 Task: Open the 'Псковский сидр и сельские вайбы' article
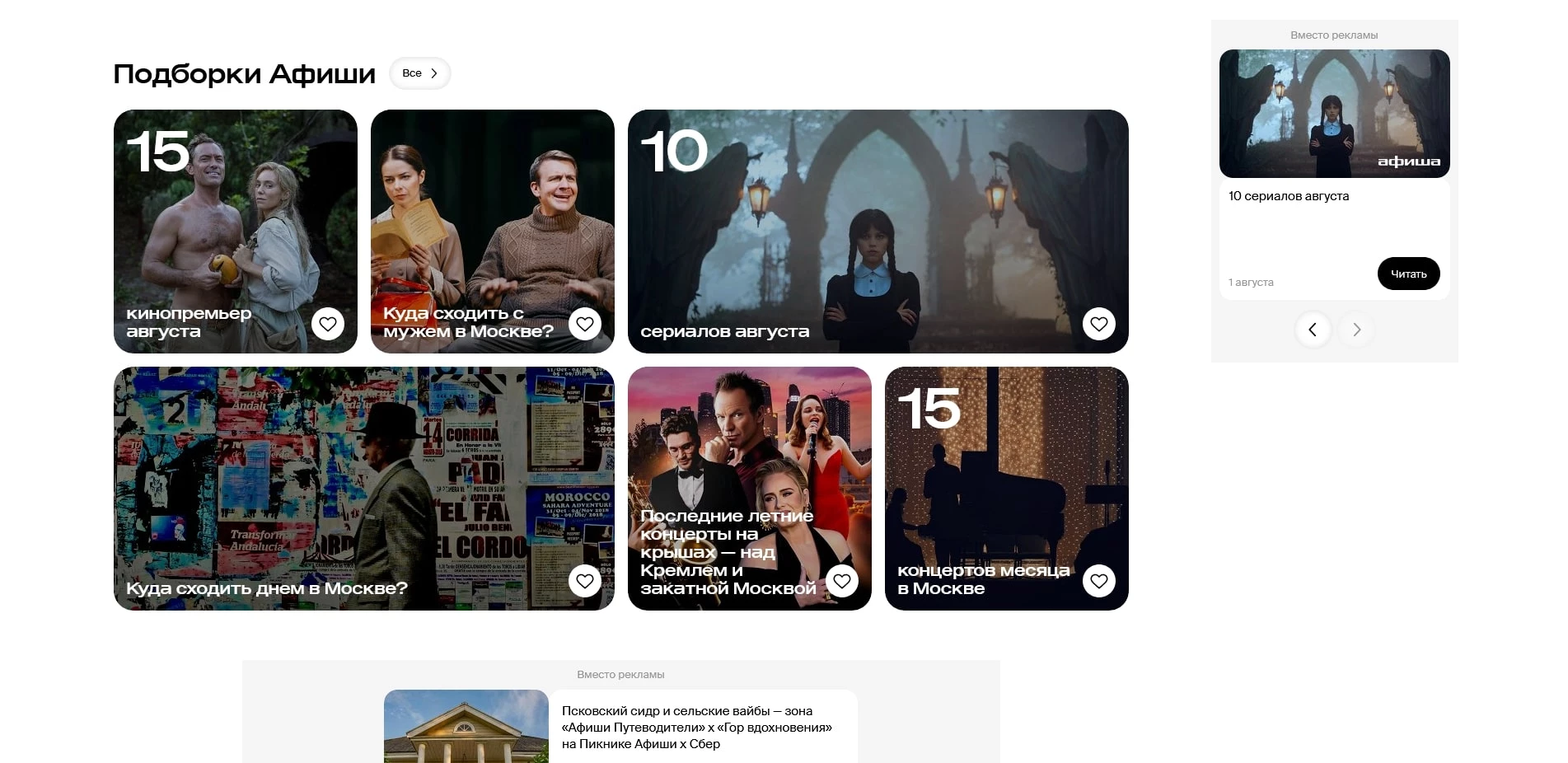tap(697, 727)
